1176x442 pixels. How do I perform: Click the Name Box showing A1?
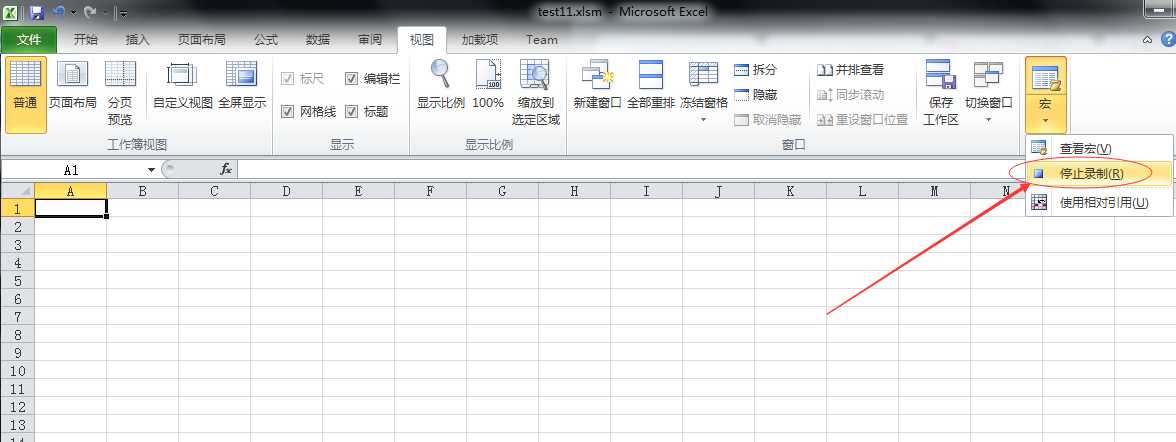(72, 170)
